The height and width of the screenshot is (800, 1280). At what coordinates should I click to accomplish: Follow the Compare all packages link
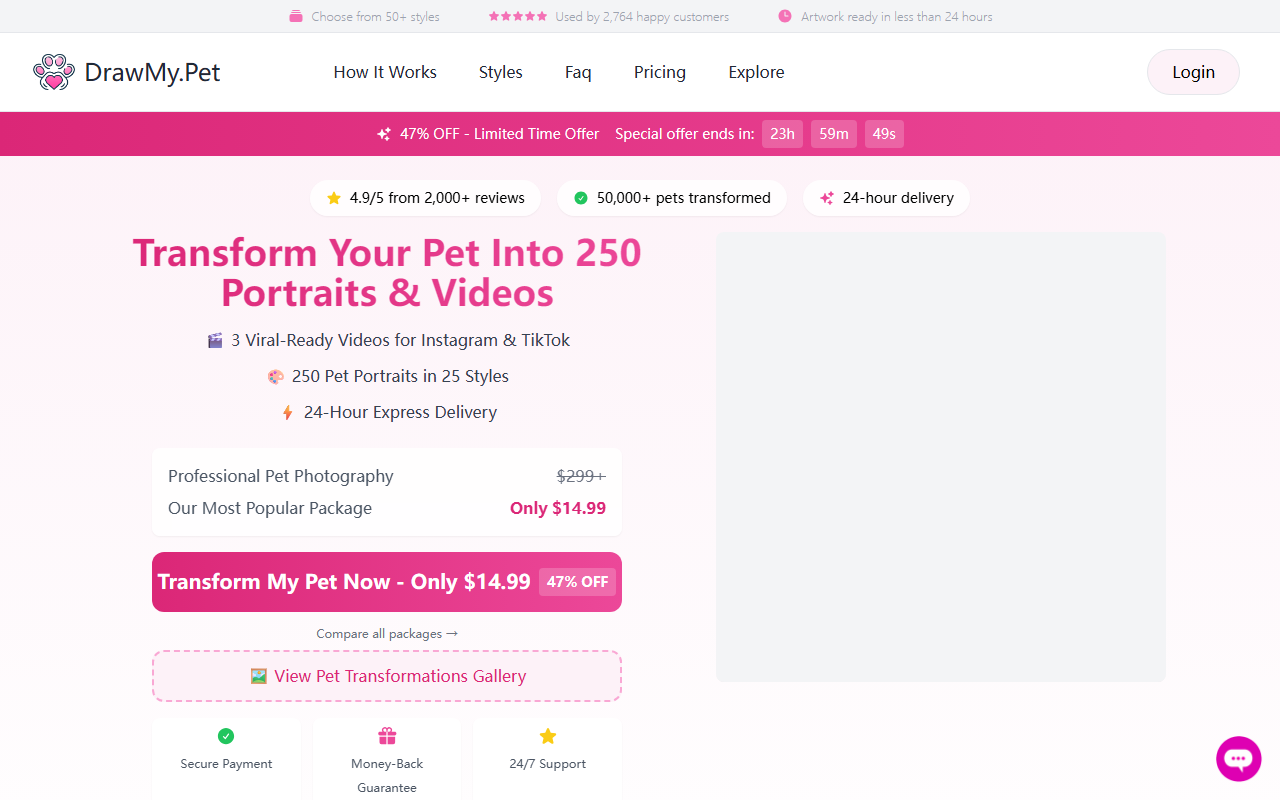point(387,633)
